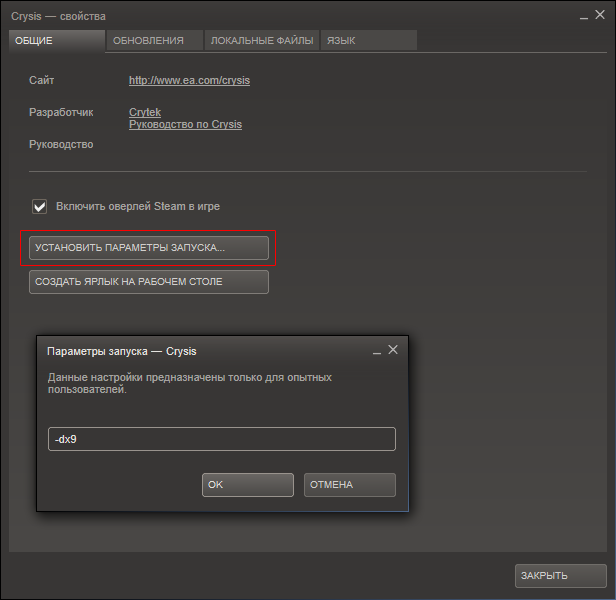Confirm launch options with OK
616x600 pixels.
point(248,485)
